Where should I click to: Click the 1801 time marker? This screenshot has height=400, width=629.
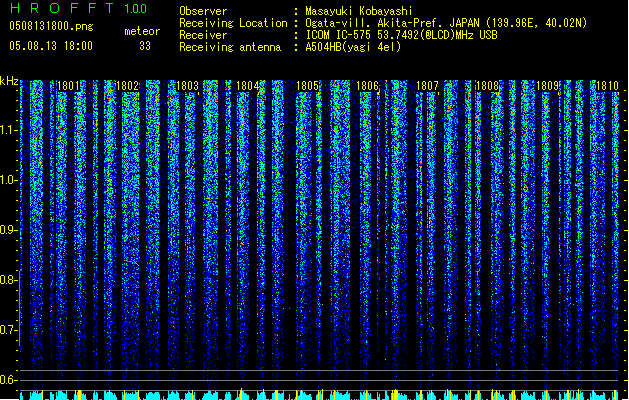(68, 86)
